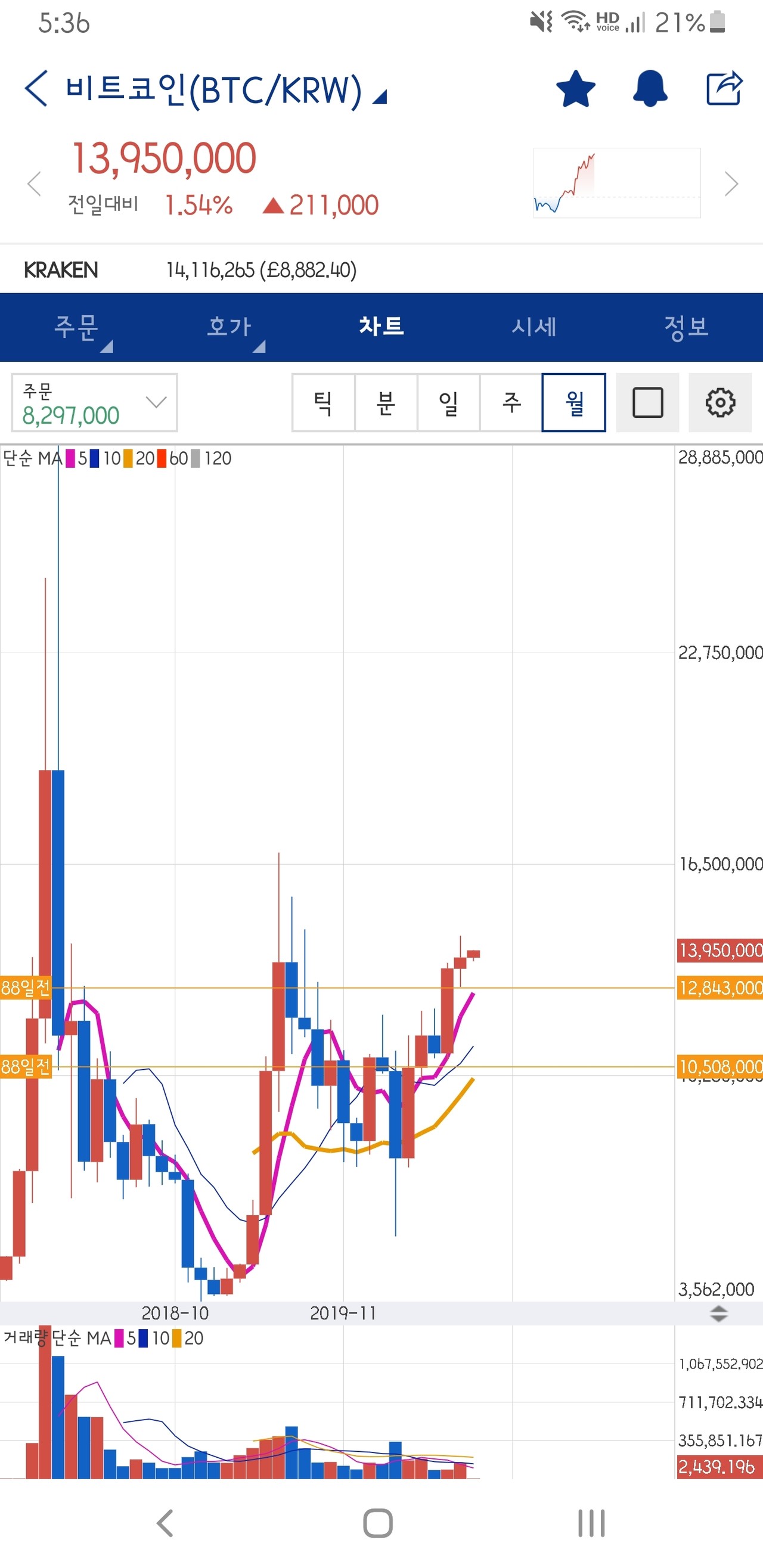Tap the chart resize handle arrows

pos(718,1313)
